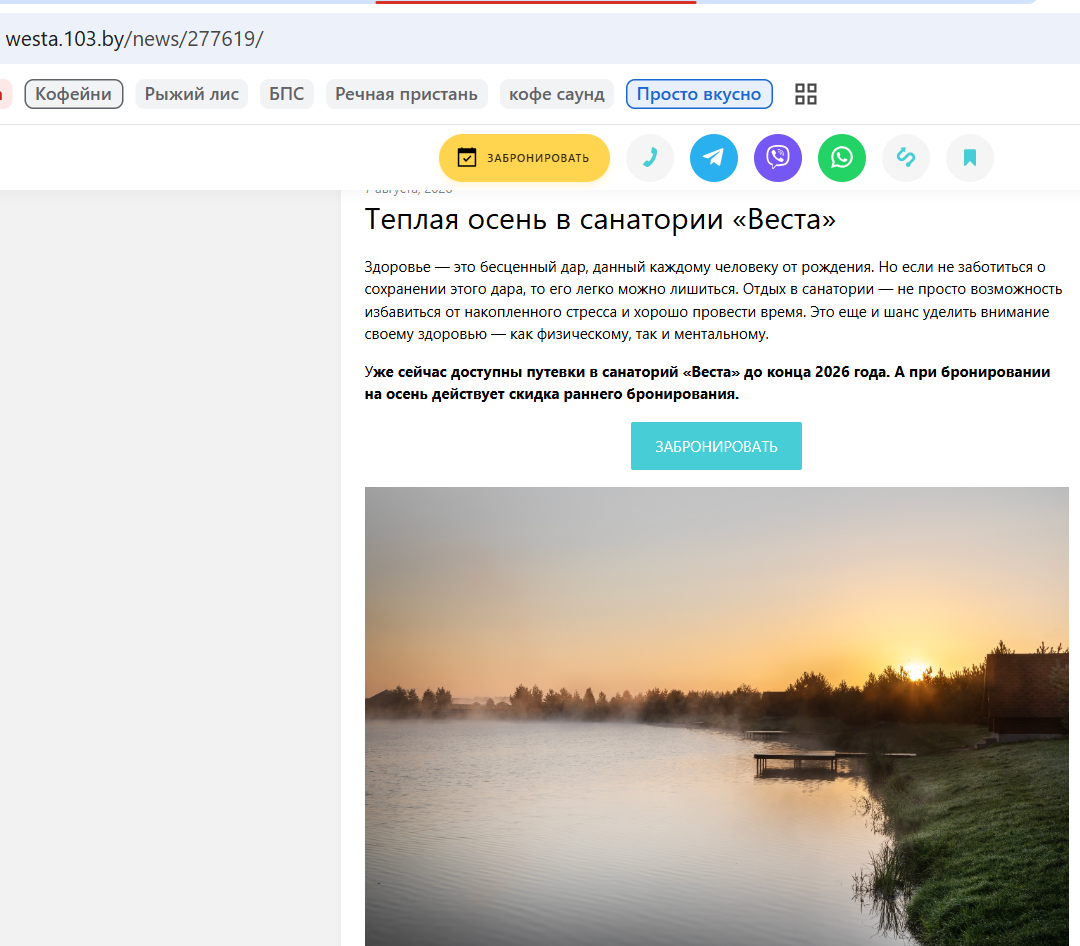Screen dimensions: 1080x946
Task: Open the кофе саунд bookmark
Action: pyautogui.click(x=557, y=94)
